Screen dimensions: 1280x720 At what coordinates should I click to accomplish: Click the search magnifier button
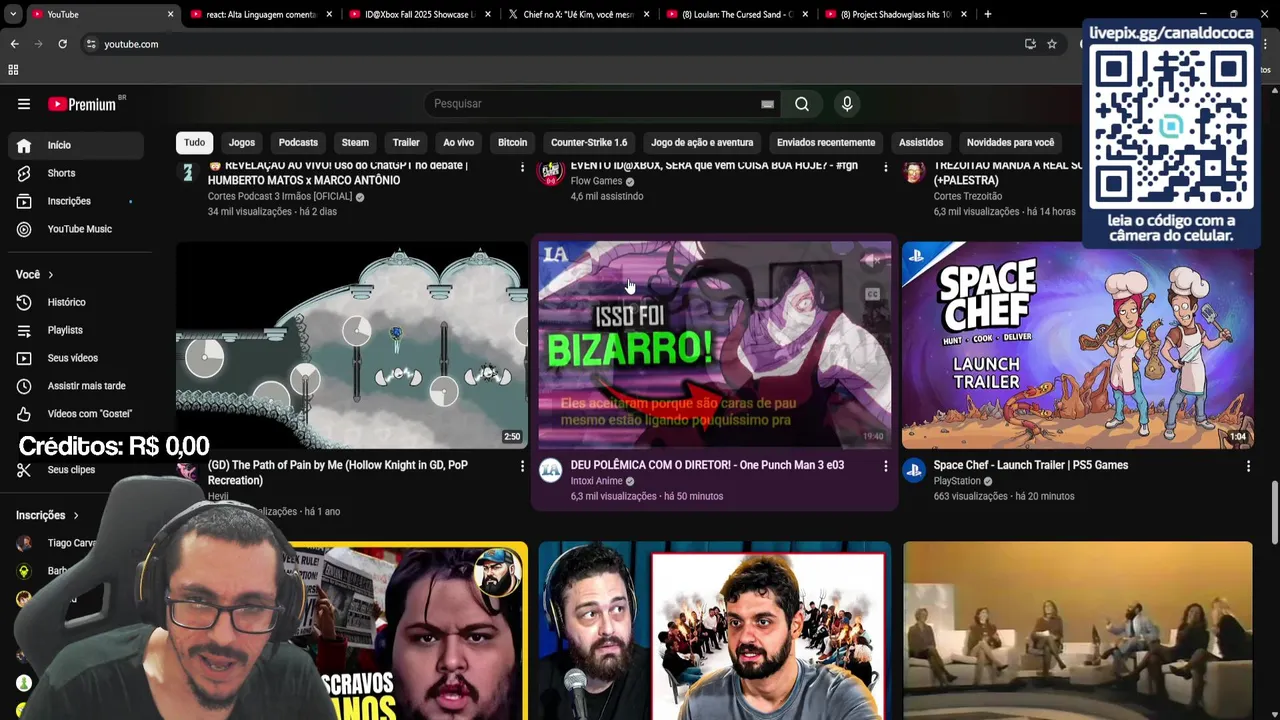click(802, 104)
